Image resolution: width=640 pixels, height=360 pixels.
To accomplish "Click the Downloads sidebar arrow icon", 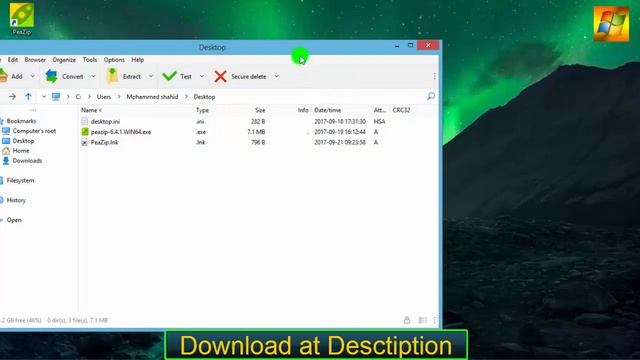I will 6,161.
